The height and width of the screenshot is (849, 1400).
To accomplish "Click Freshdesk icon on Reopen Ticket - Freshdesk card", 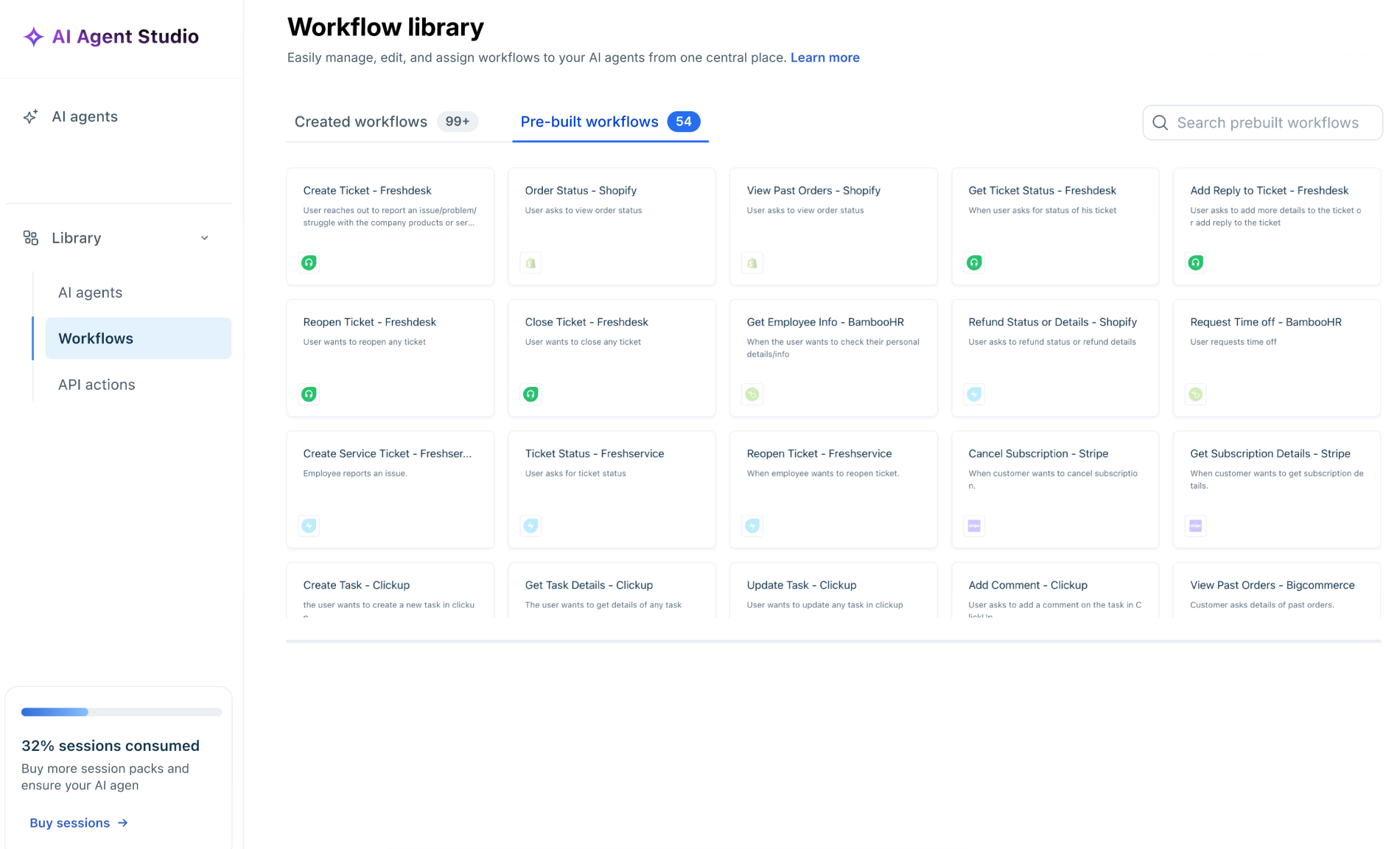I will 309,394.
